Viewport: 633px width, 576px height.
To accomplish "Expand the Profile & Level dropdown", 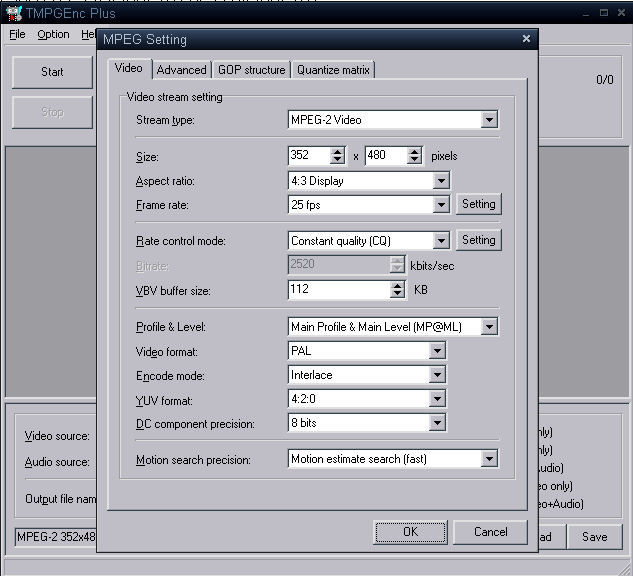I will [489, 327].
